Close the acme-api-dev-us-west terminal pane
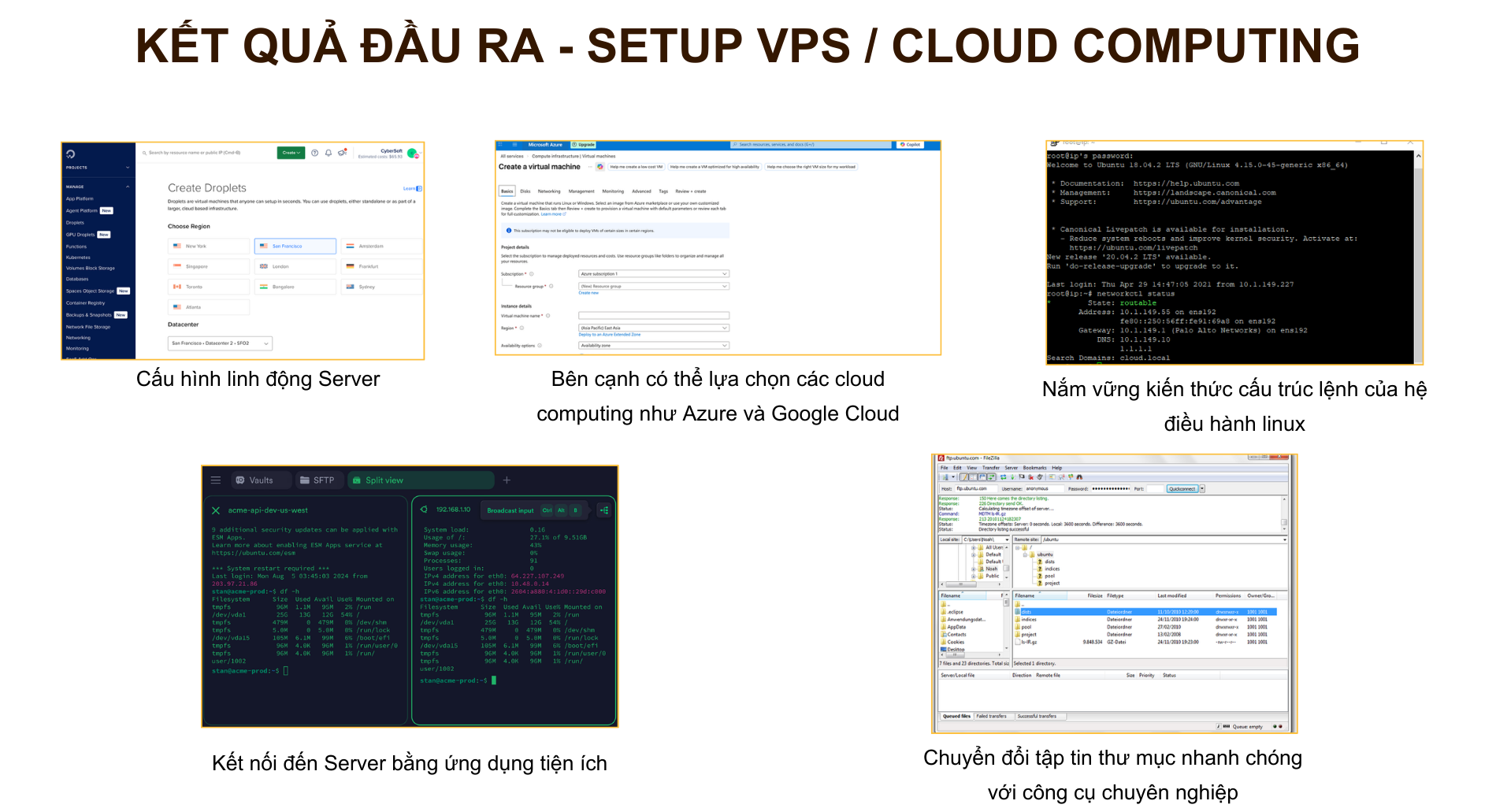 (x=216, y=510)
